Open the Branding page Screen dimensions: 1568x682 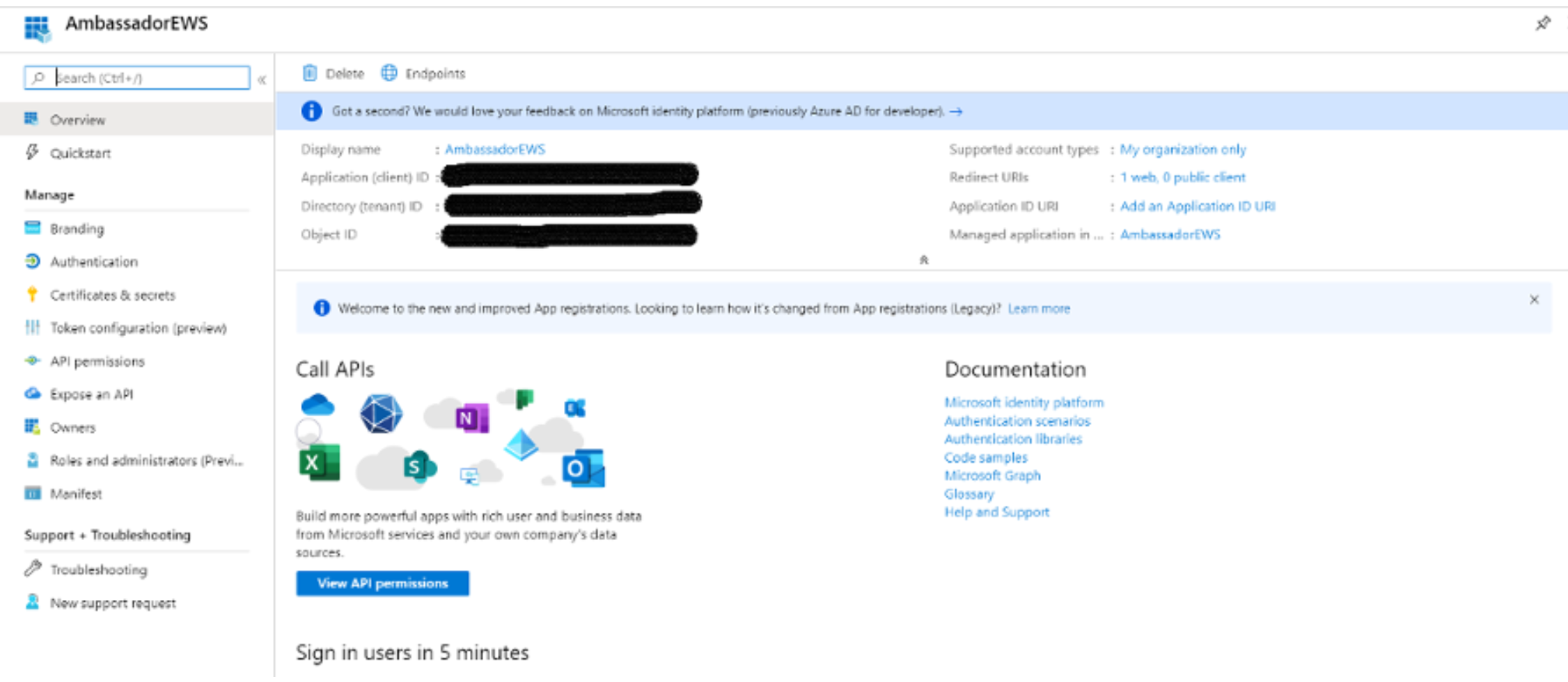(x=77, y=228)
